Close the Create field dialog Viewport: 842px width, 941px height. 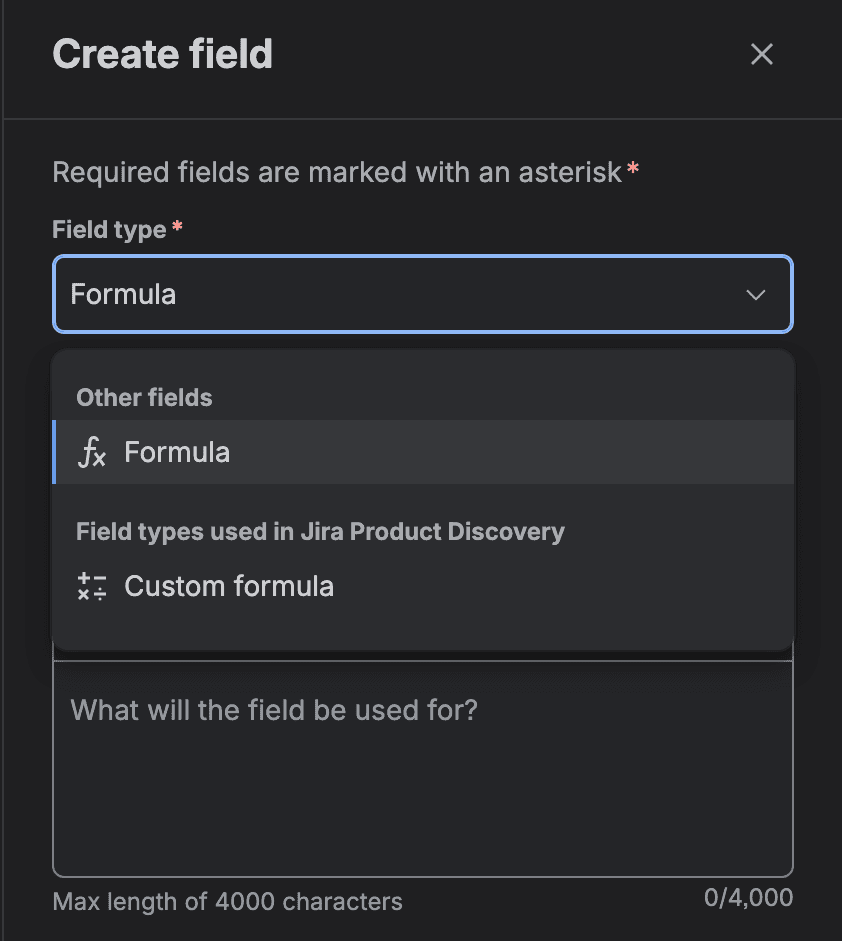[x=762, y=54]
